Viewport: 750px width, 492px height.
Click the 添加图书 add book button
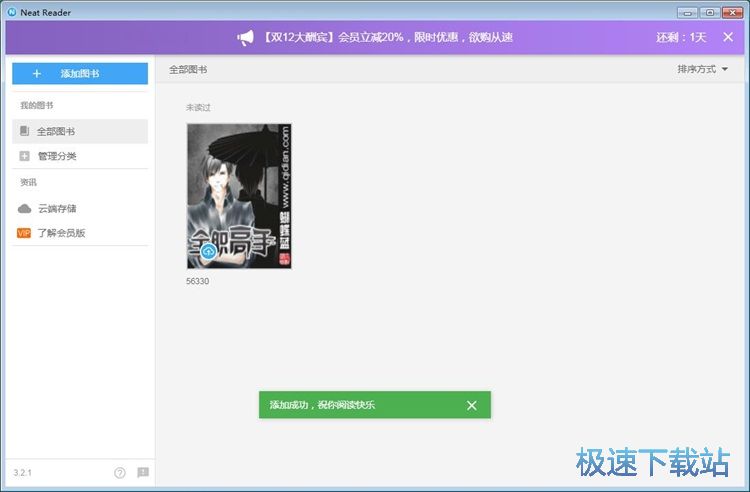click(80, 74)
